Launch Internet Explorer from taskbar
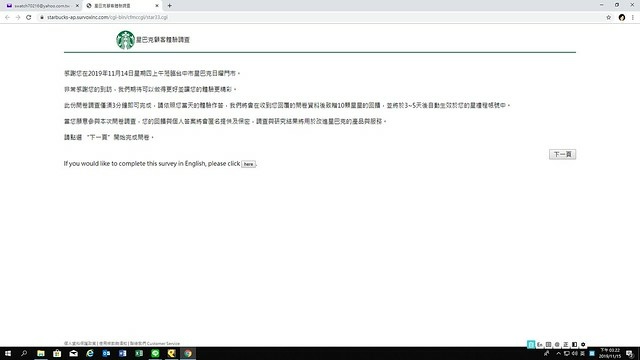 click(x=90, y=353)
